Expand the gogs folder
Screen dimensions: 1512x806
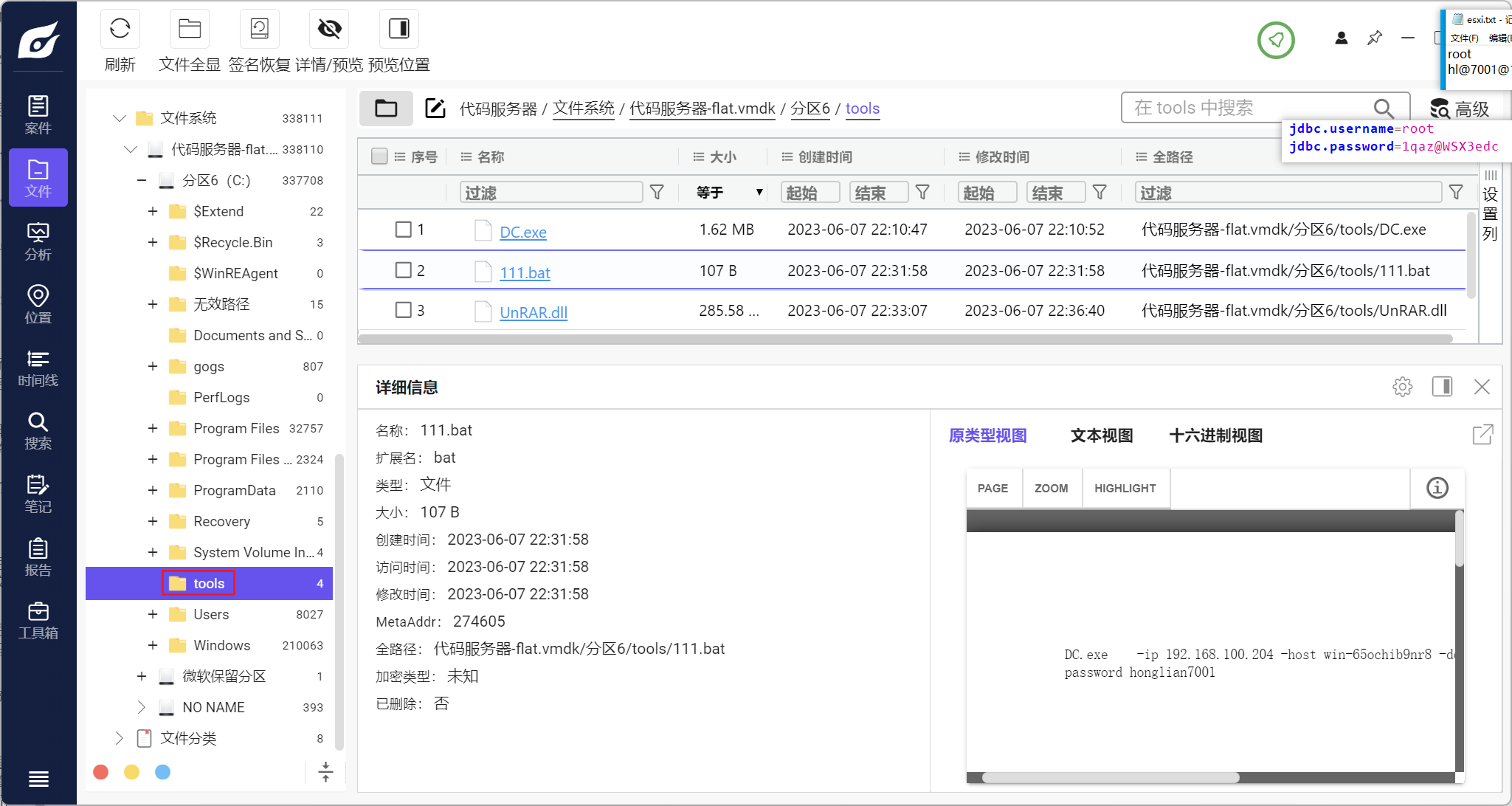coord(153,366)
